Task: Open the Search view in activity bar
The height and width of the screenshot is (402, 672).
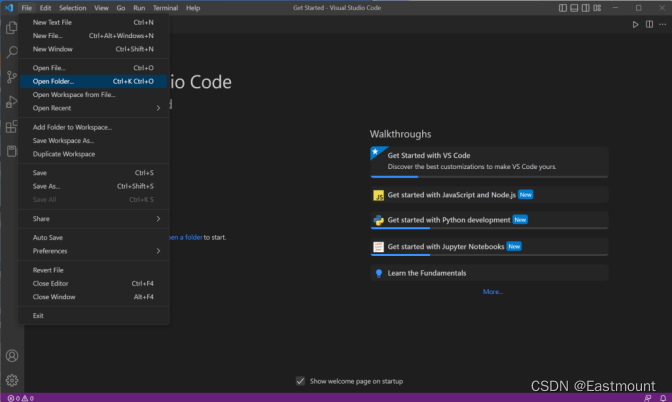Action: coord(12,52)
